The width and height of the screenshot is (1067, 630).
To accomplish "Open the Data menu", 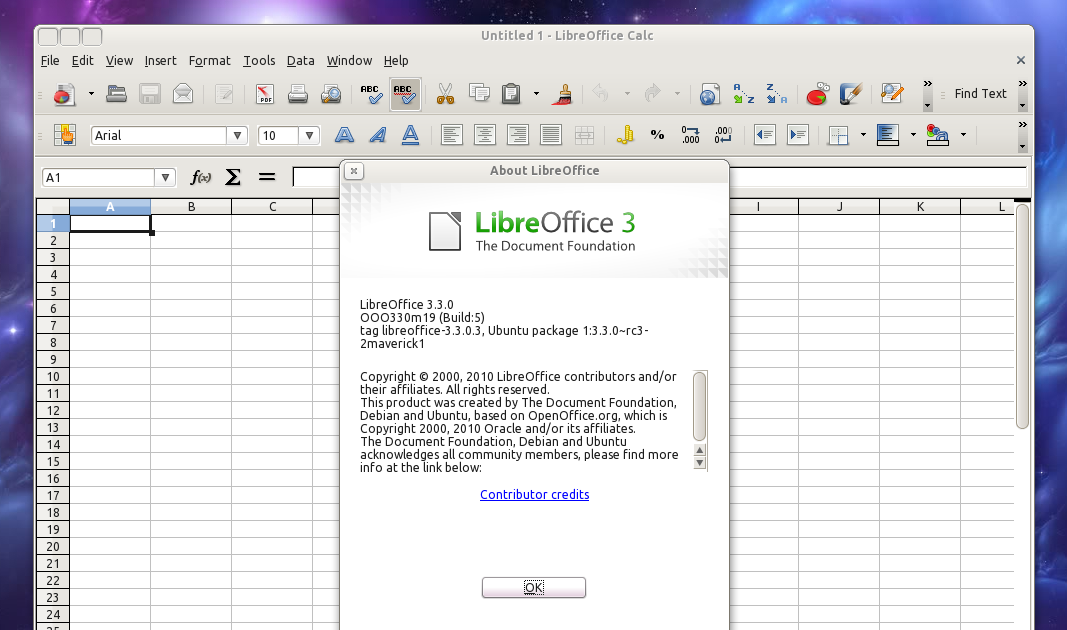I will tap(300, 61).
